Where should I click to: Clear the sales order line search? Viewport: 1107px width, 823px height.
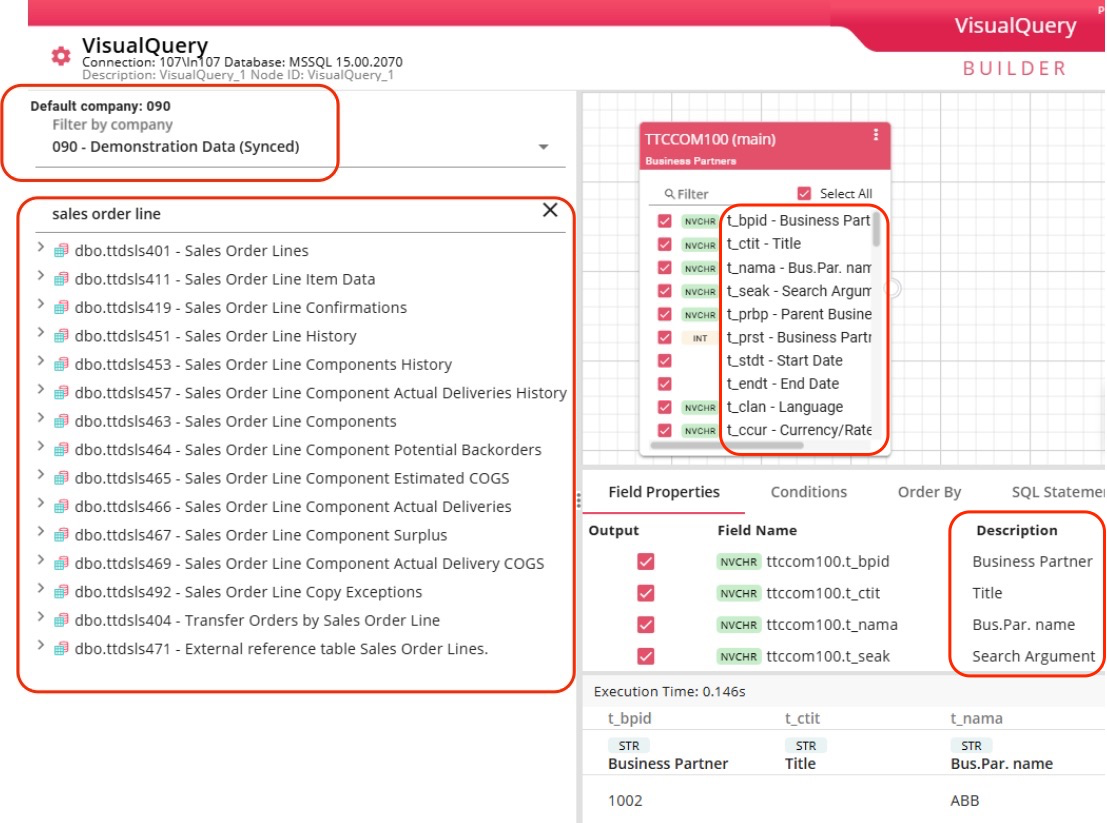click(x=550, y=210)
